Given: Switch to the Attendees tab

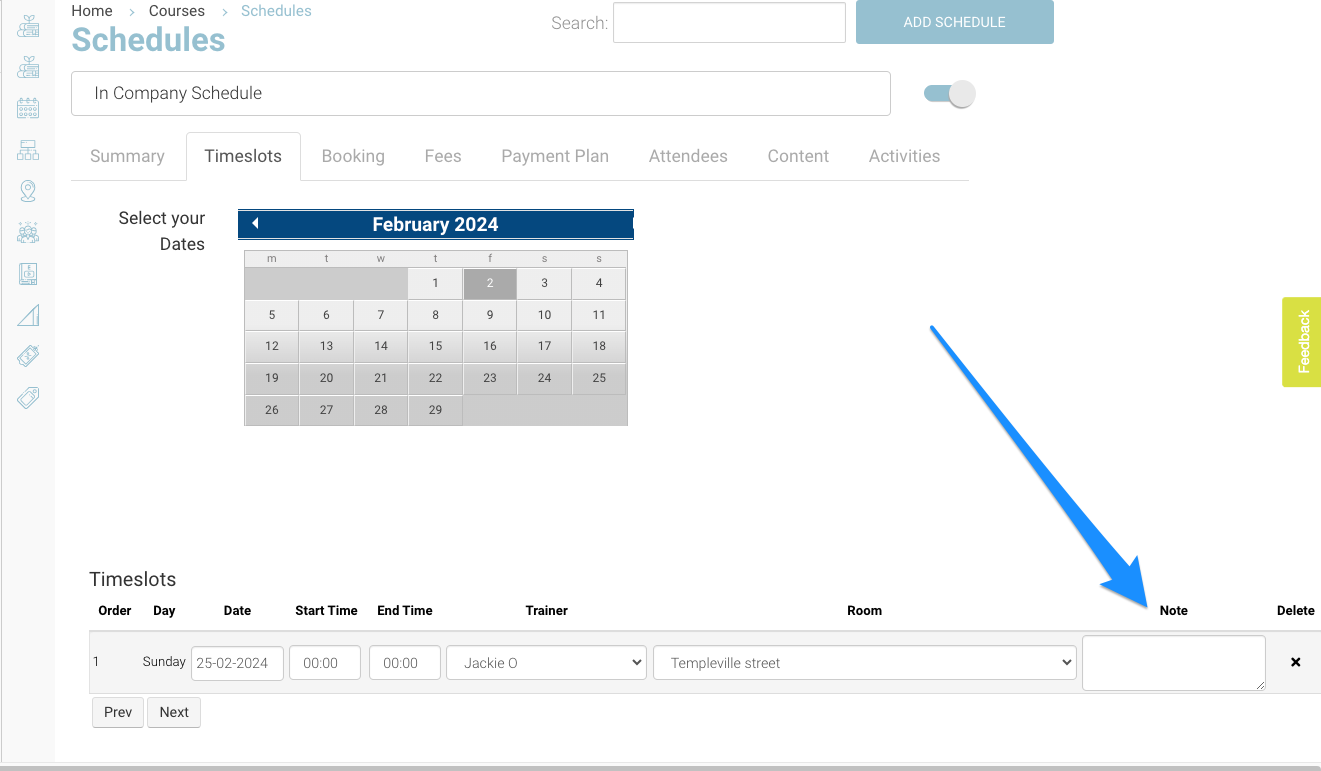Looking at the screenshot, I should [688, 156].
